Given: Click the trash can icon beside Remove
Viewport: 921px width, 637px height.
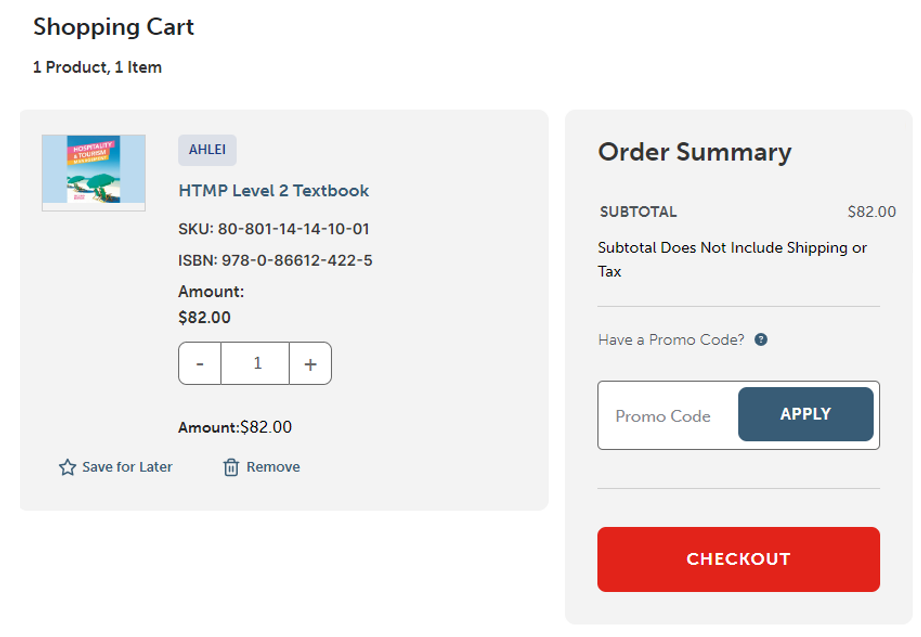Looking at the screenshot, I should click(231, 467).
